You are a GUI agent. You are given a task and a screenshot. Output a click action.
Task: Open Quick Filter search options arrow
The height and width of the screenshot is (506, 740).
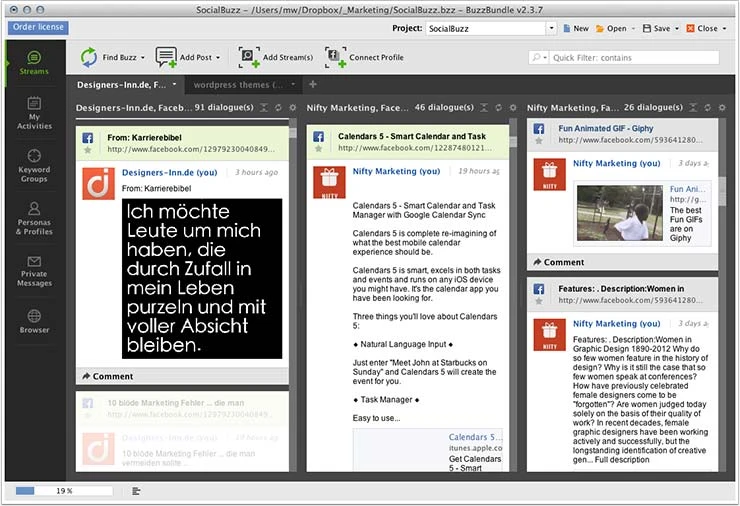(545, 58)
